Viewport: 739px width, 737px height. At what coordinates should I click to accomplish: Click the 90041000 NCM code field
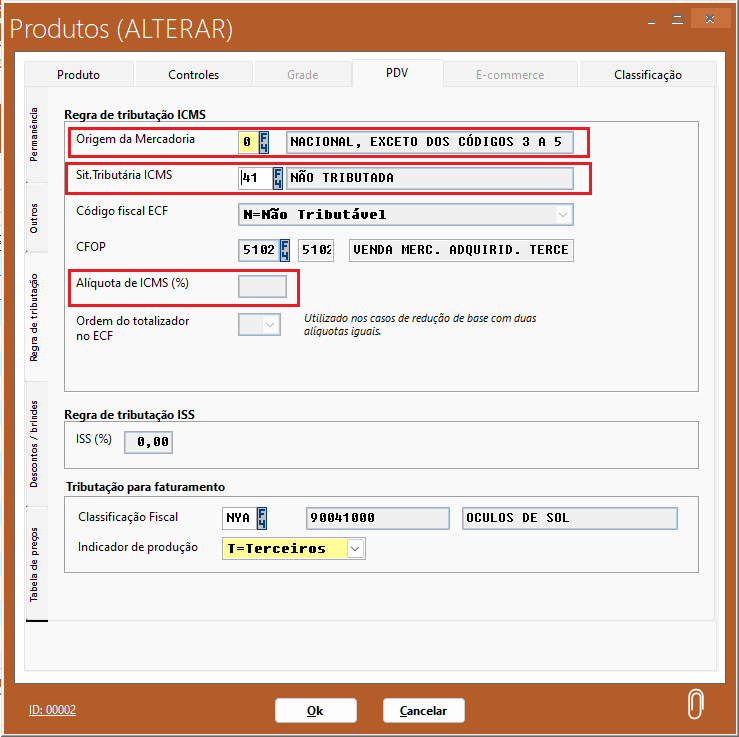coord(378,518)
